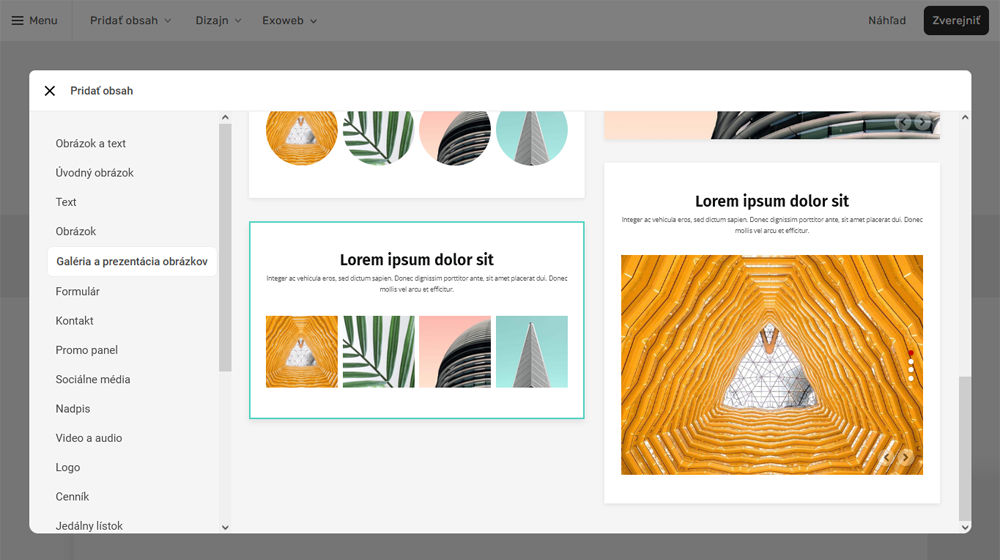Open the hamburger Menu
The width and height of the screenshot is (1000, 560).
click(x=34, y=20)
